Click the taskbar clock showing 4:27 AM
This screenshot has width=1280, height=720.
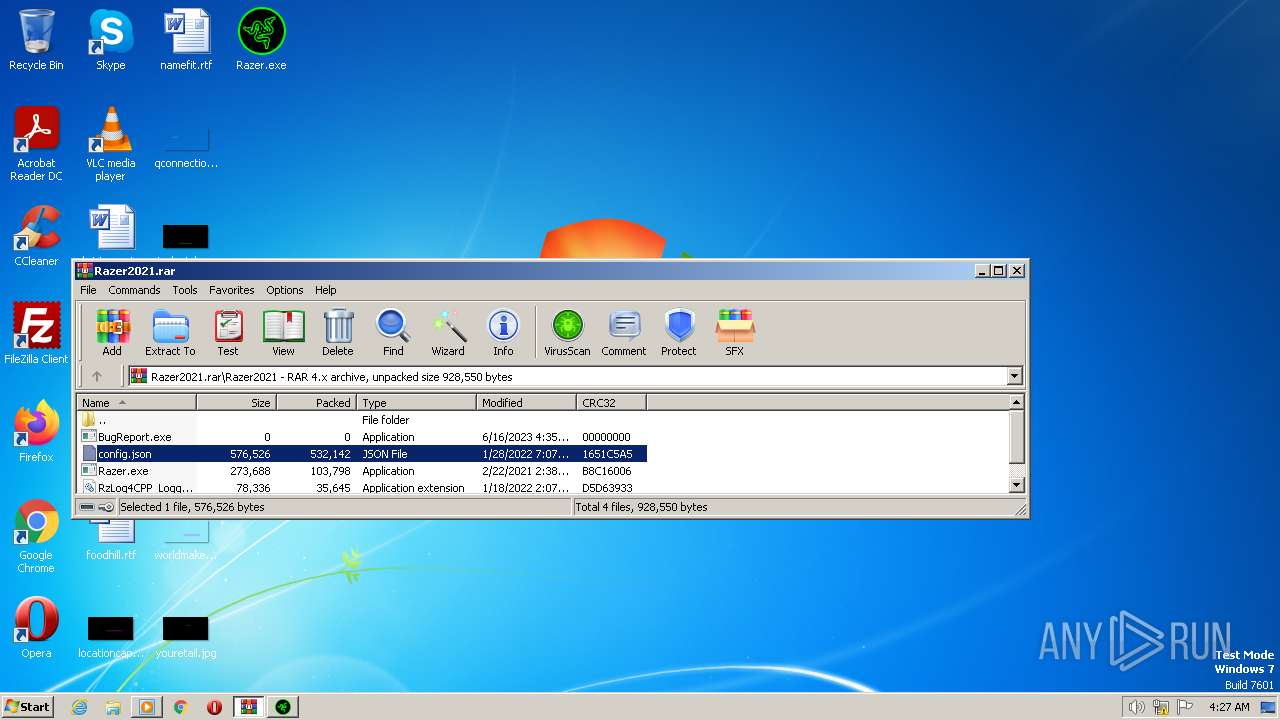[x=1229, y=707]
